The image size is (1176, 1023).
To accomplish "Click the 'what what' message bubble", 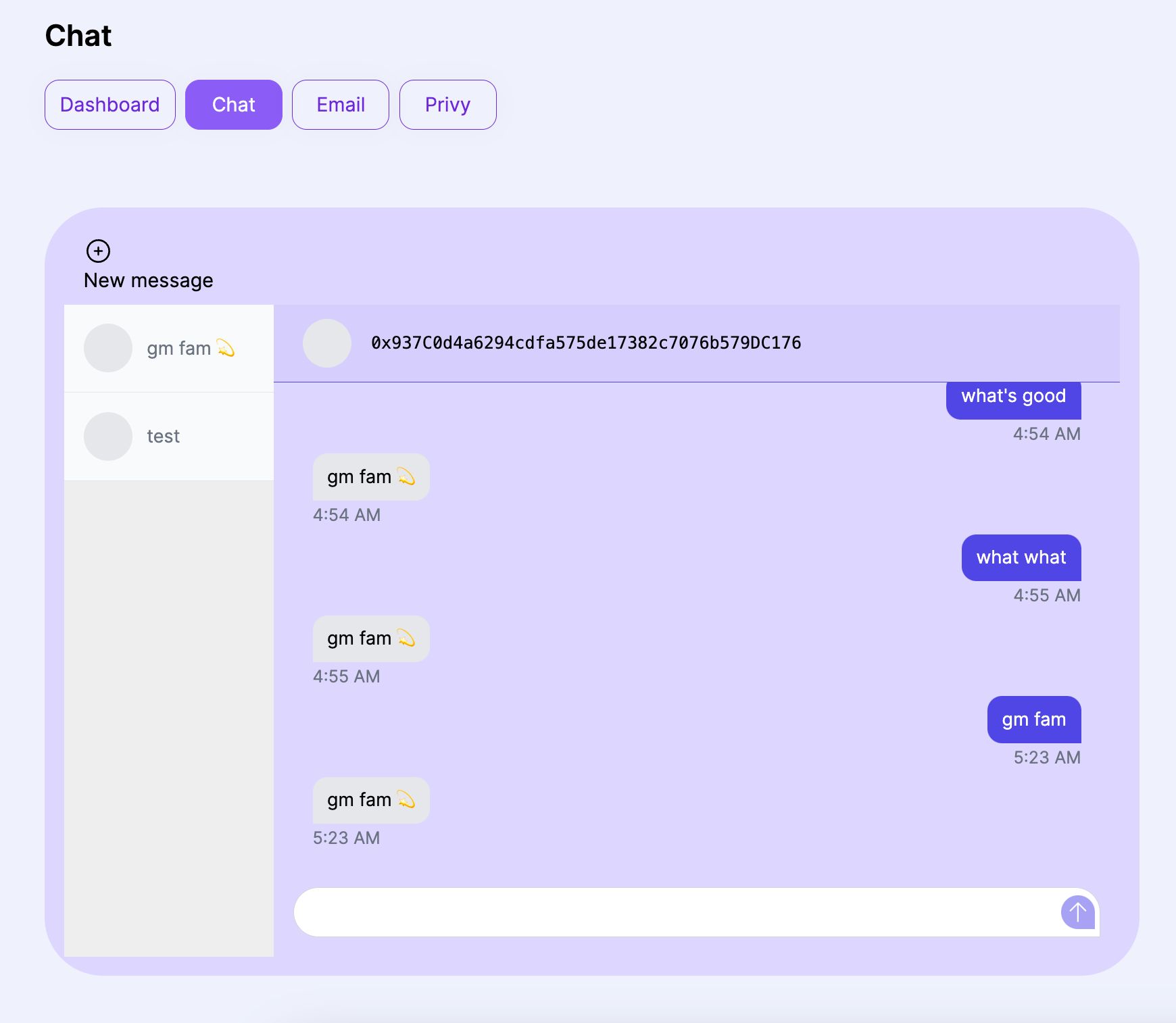I will pos(1021,557).
